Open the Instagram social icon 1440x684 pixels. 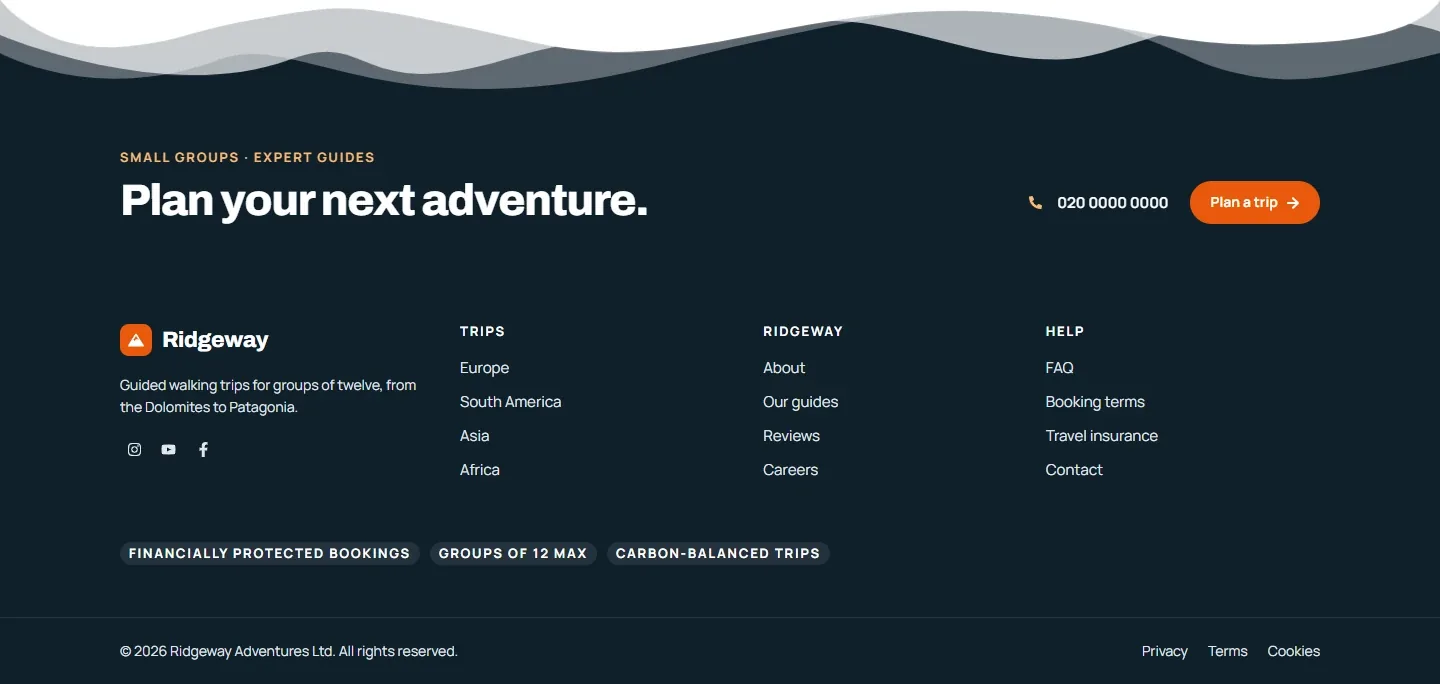coord(134,450)
